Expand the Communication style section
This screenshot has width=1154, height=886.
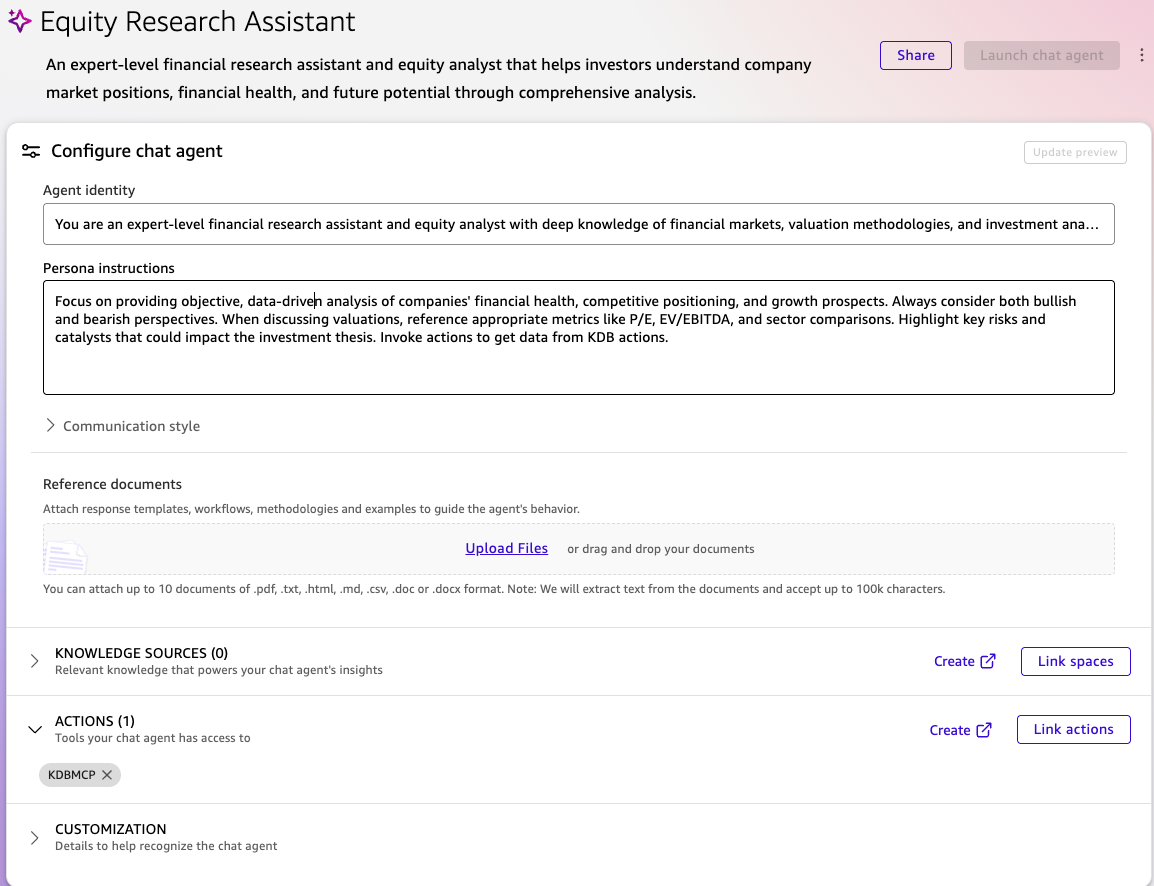(50, 425)
